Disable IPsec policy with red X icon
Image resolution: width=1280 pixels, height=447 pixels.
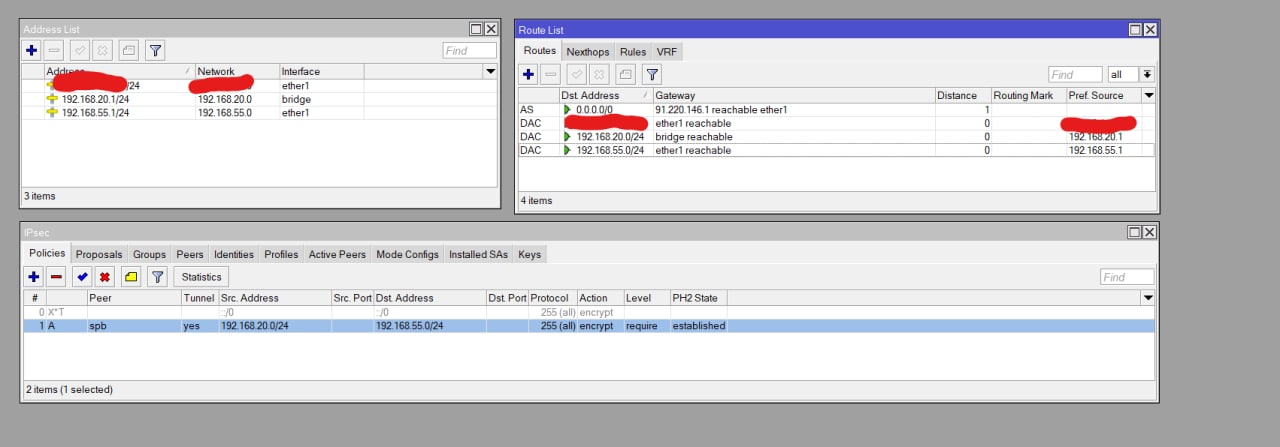[x=104, y=277]
